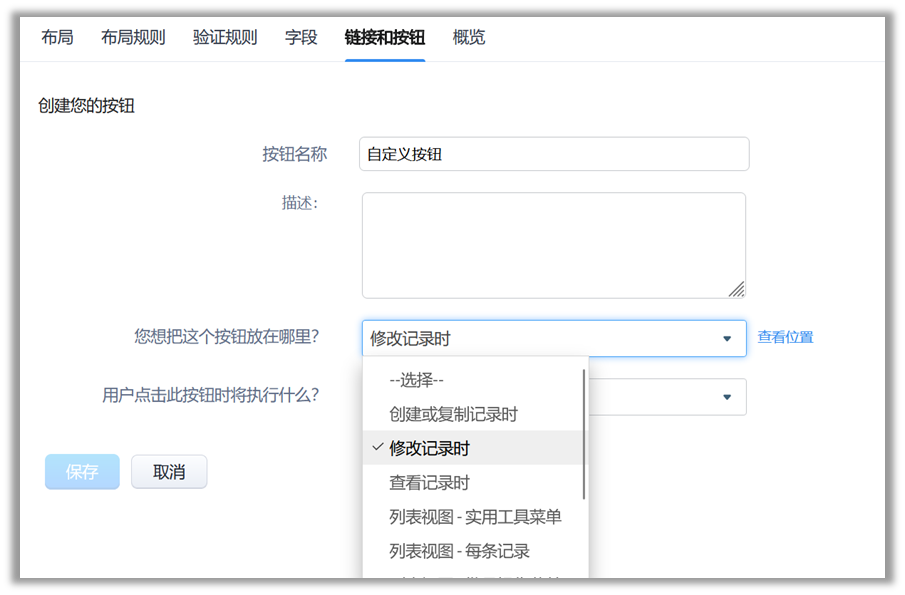
Task: Focus the 描述 text area
Action: pos(554,245)
